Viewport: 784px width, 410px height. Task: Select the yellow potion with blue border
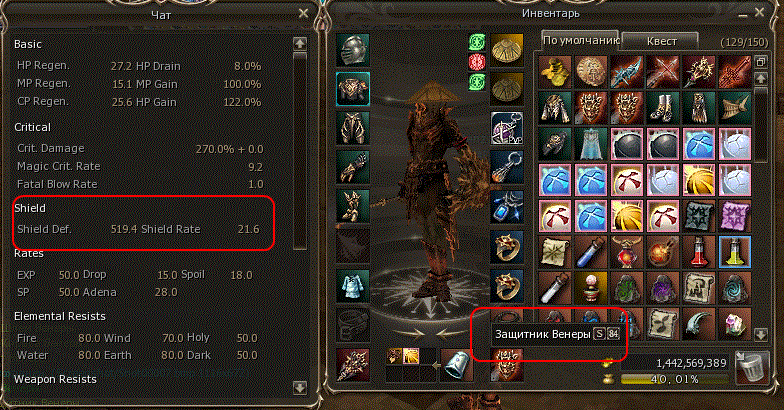[735, 252]
